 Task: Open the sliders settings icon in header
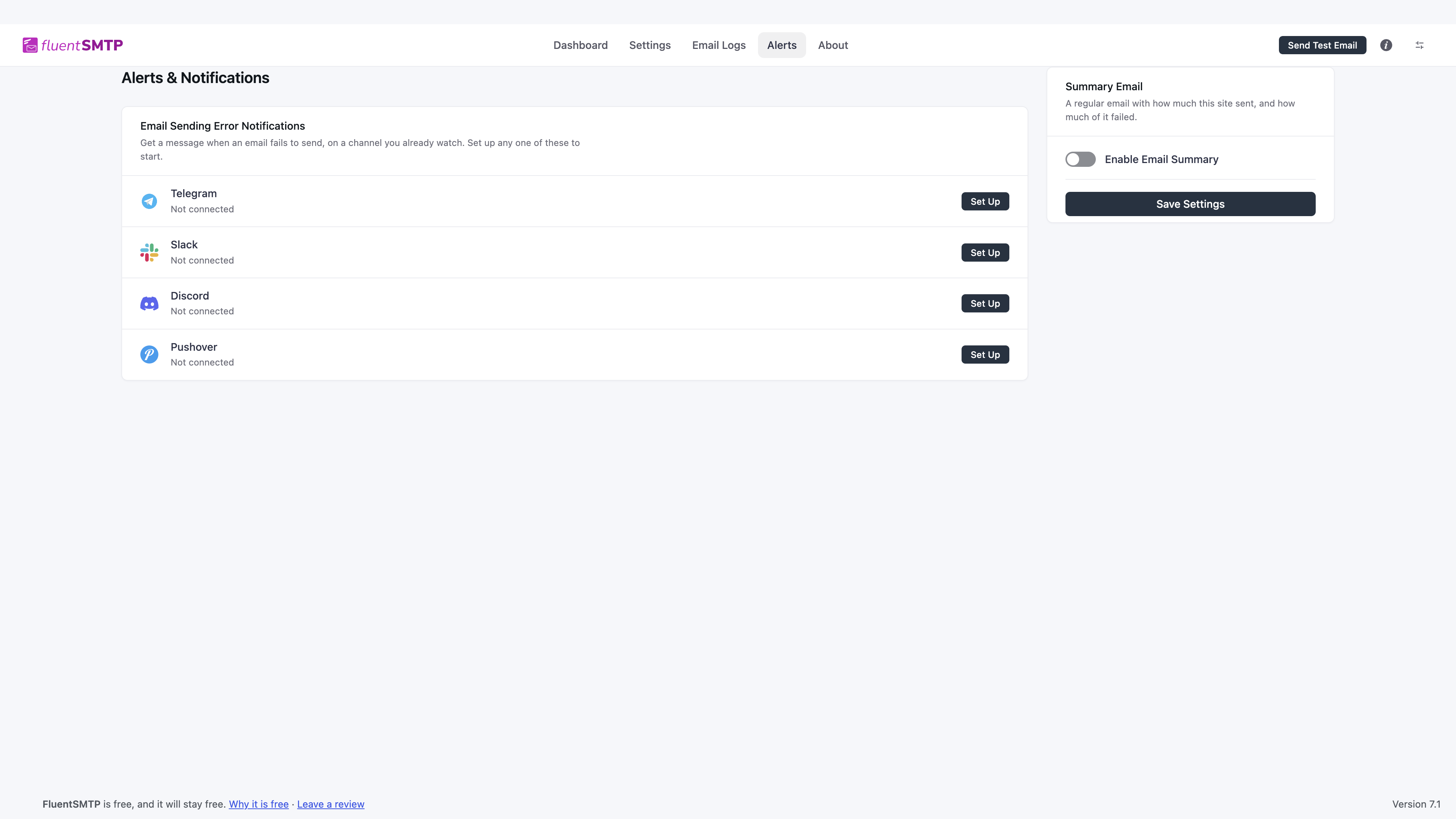(x=1419, y=45)
